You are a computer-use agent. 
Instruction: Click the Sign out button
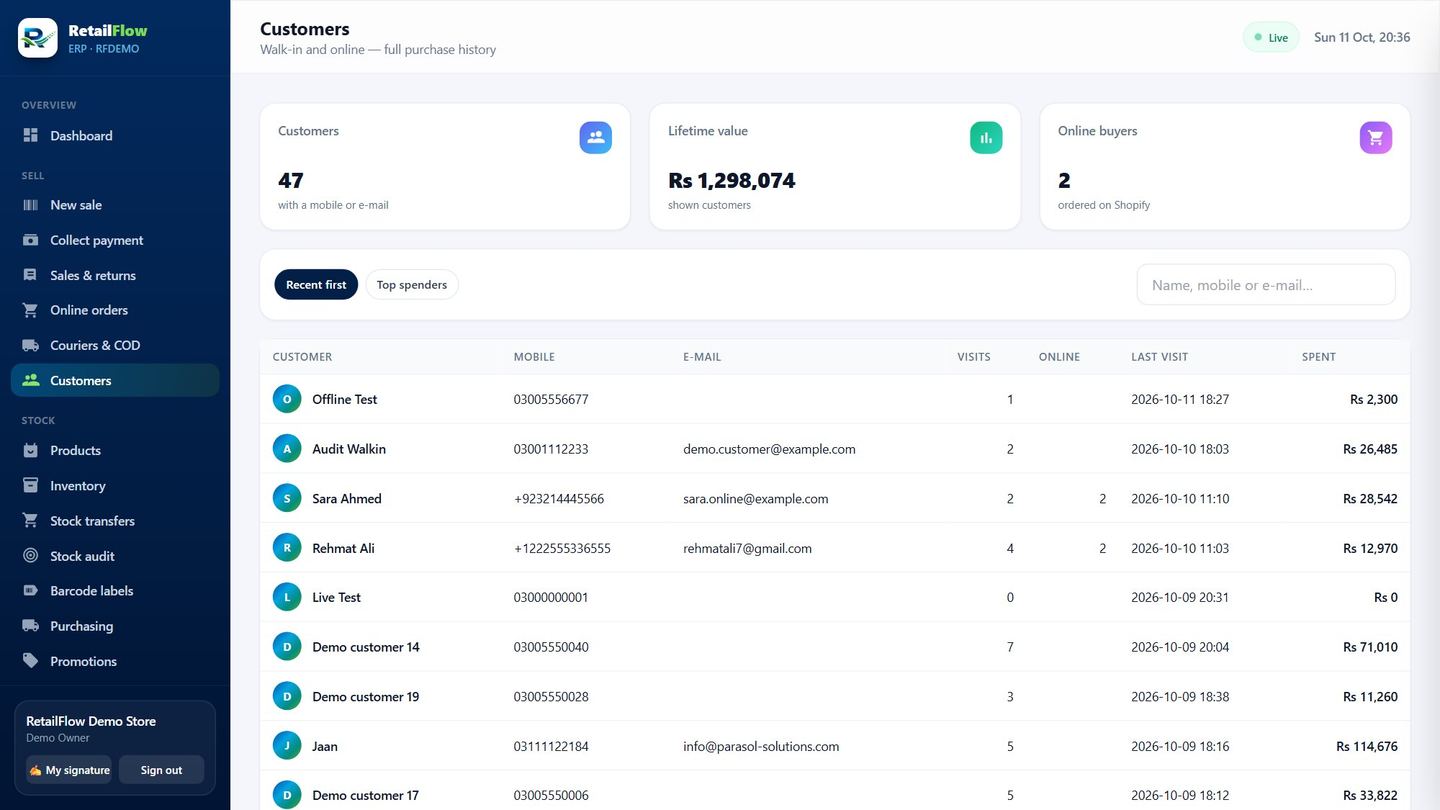[161, 770]
